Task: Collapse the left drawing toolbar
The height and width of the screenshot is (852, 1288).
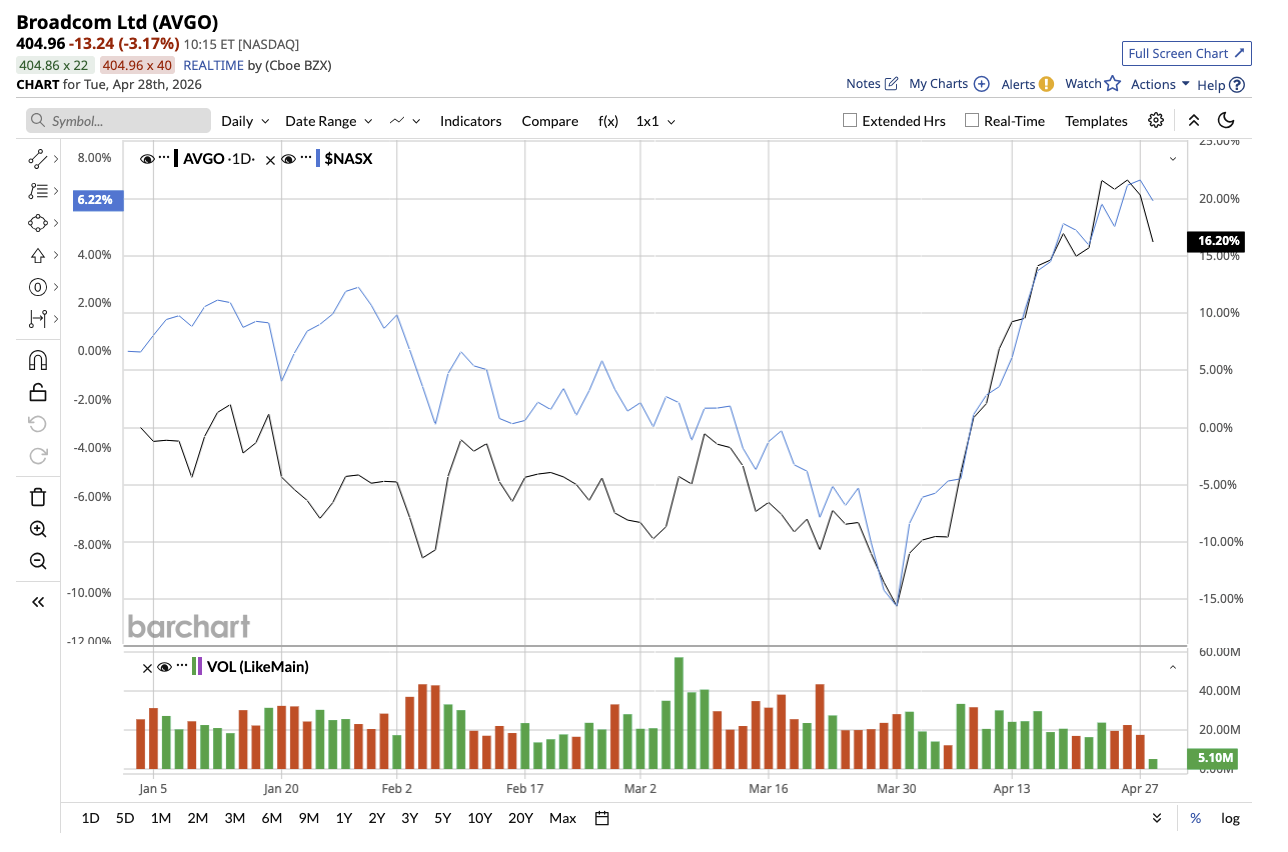Action: coord(38,602)
